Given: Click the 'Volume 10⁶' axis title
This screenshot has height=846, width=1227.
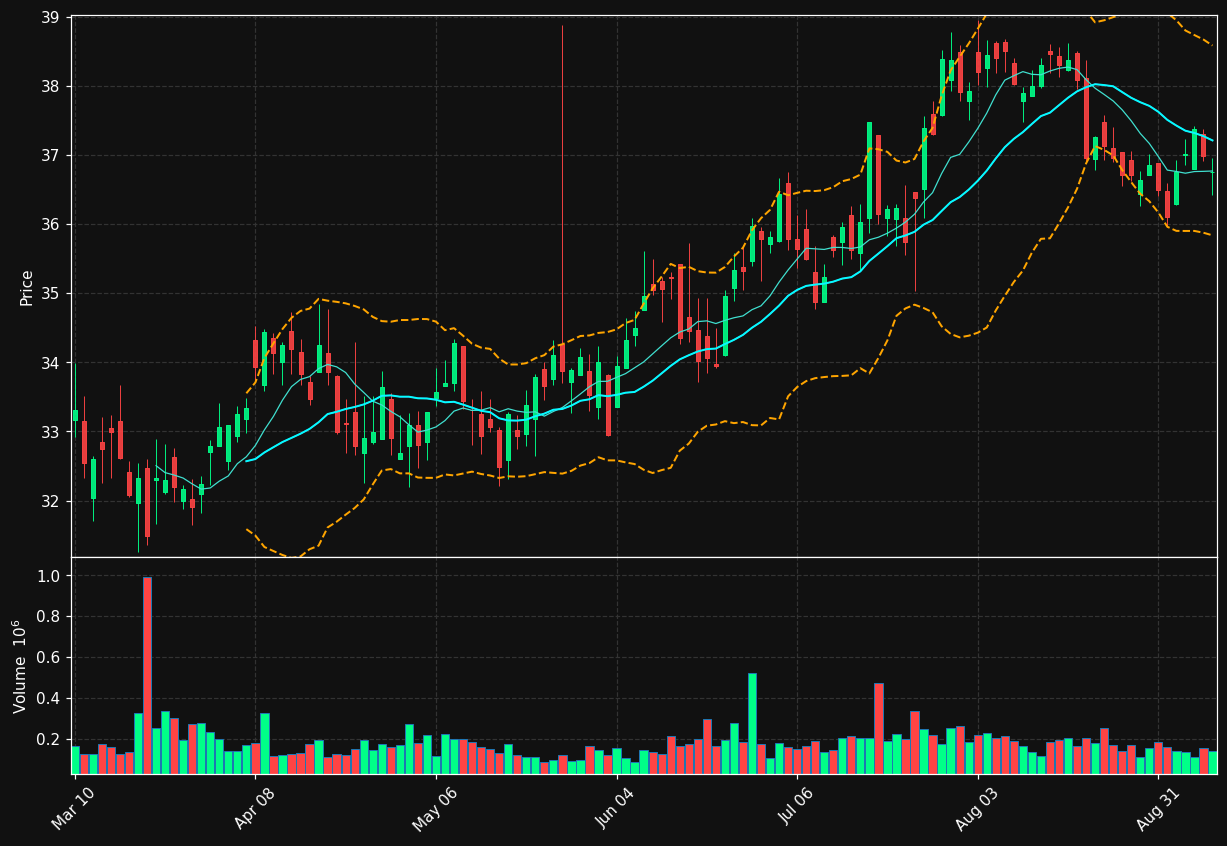Looking at the screenshot, I should (20, 666).
